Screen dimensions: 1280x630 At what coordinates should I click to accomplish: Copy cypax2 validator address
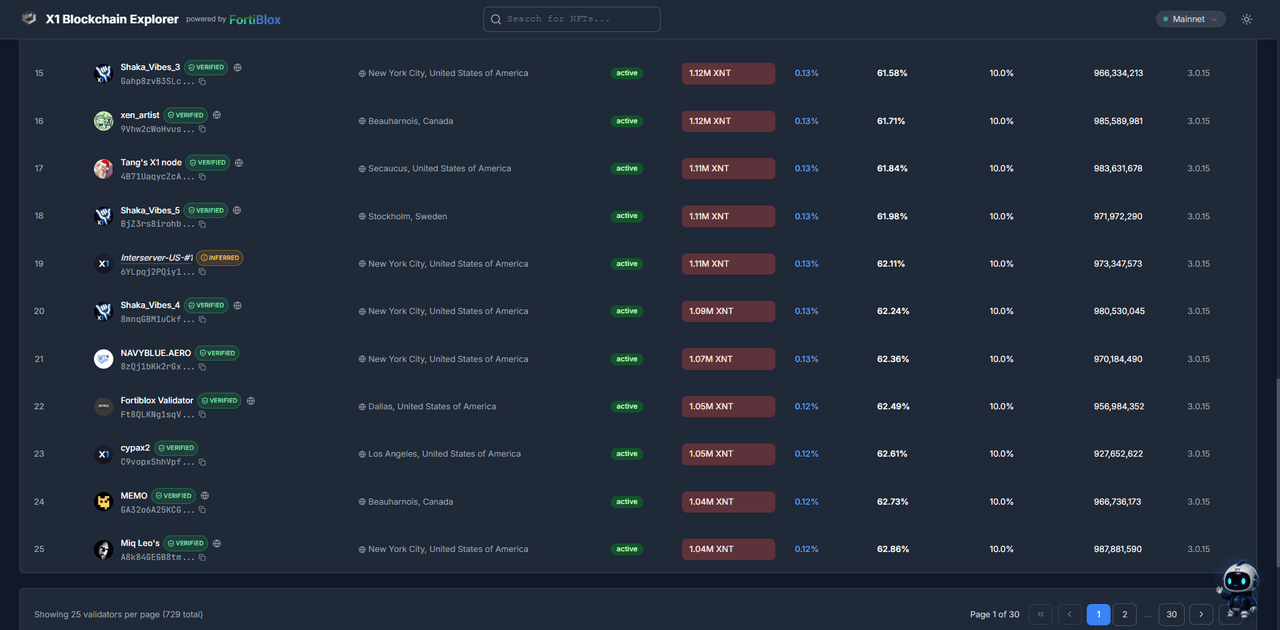202,462
